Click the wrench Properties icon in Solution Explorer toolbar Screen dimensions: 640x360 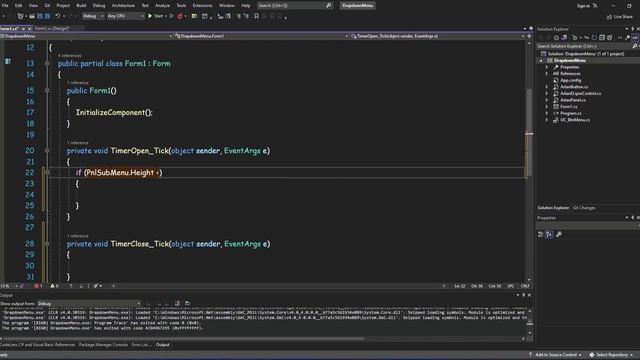[x=628, y=38]
